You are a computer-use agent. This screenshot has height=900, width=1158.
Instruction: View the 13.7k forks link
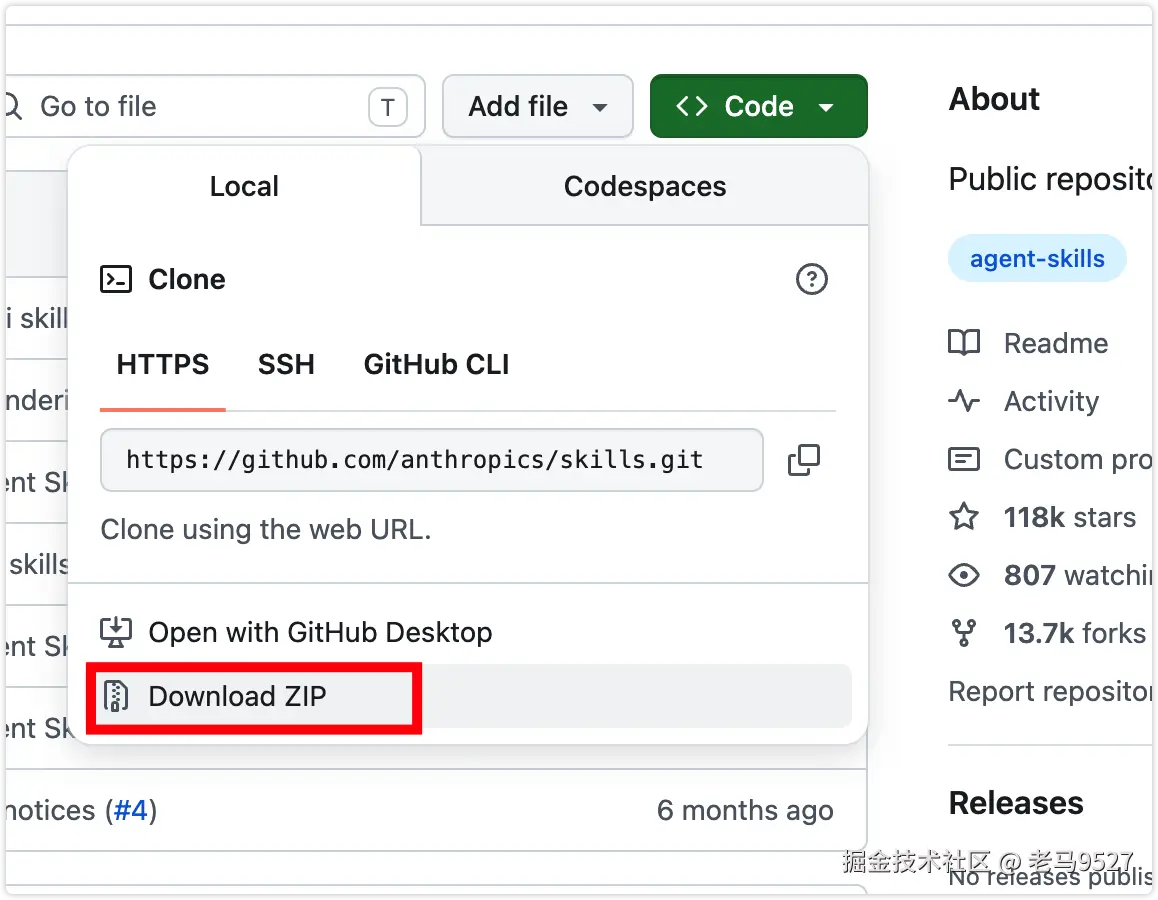point(1075,633)
